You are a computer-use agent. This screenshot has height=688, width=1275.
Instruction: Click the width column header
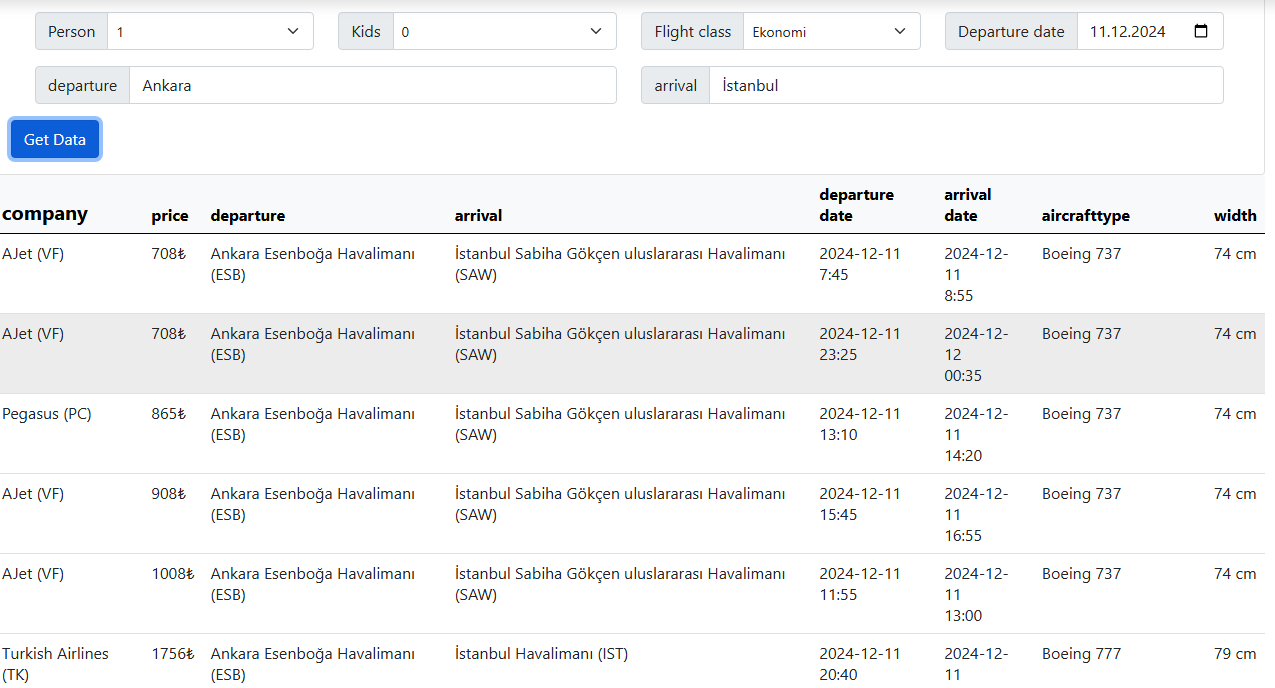pyautogui.click(x=1235, y=216)
